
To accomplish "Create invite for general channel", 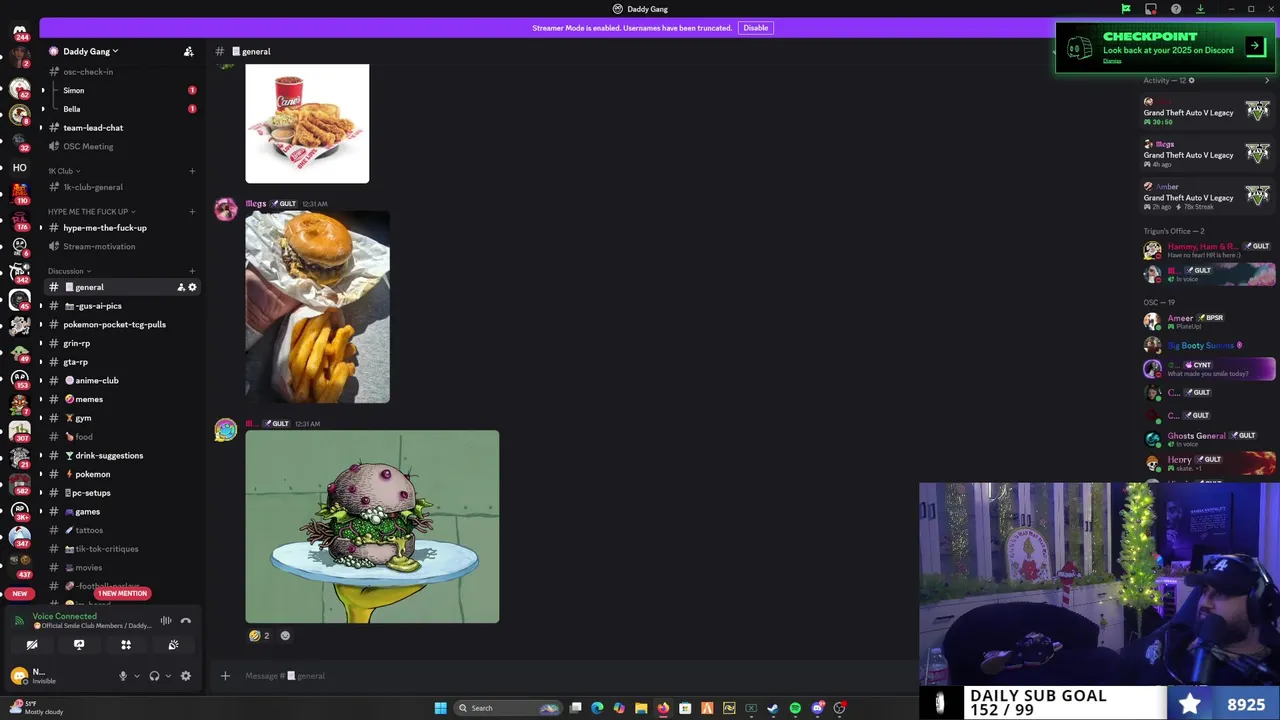I will pyautogui.click(x=180, y=287).
